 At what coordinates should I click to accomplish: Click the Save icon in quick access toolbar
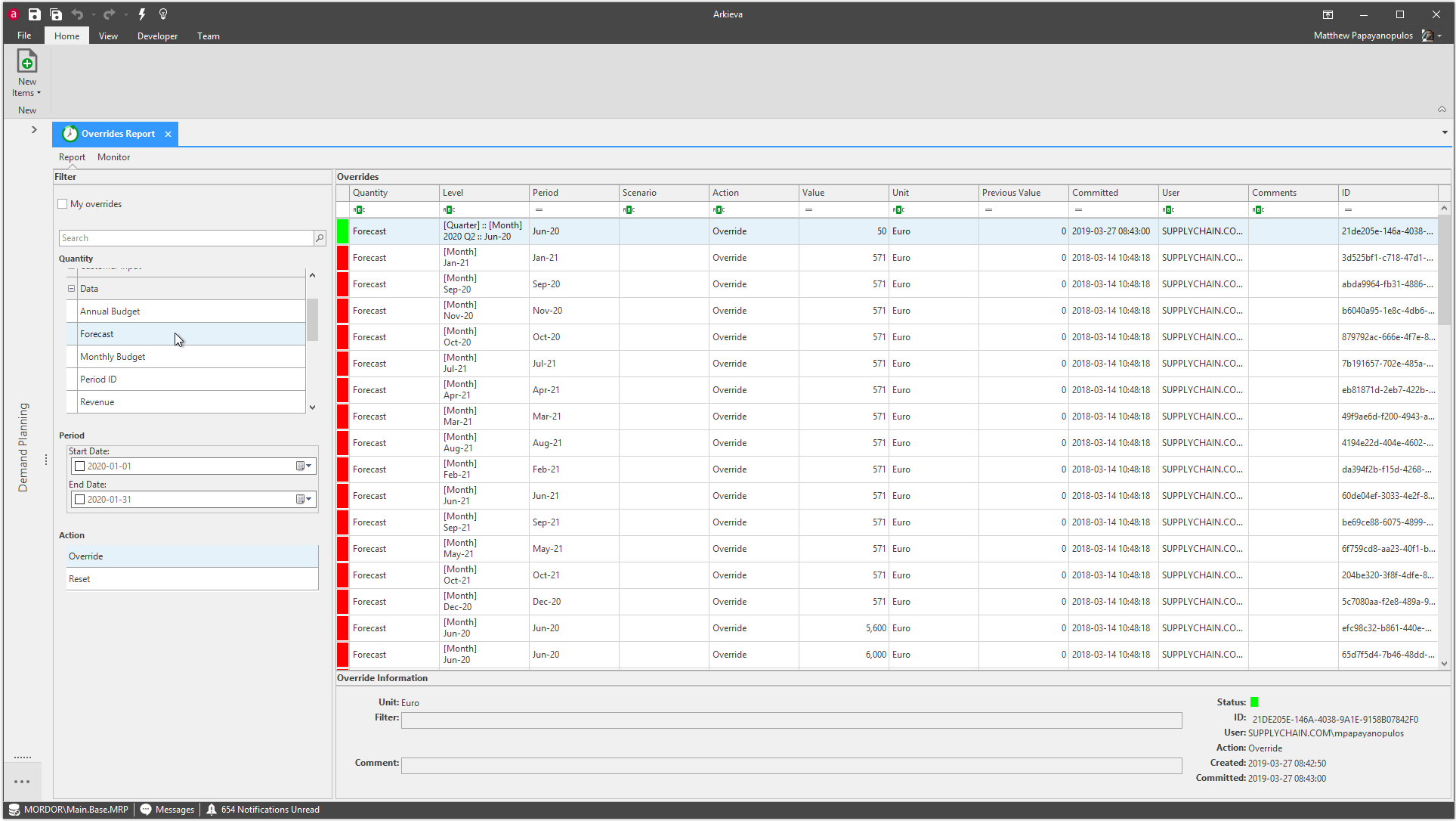point(35,14)
